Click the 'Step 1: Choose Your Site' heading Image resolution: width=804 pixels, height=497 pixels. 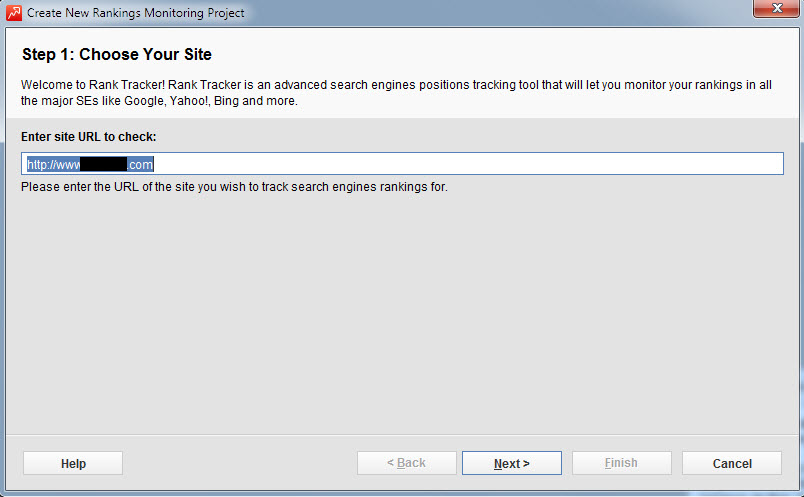click(117, 54)
